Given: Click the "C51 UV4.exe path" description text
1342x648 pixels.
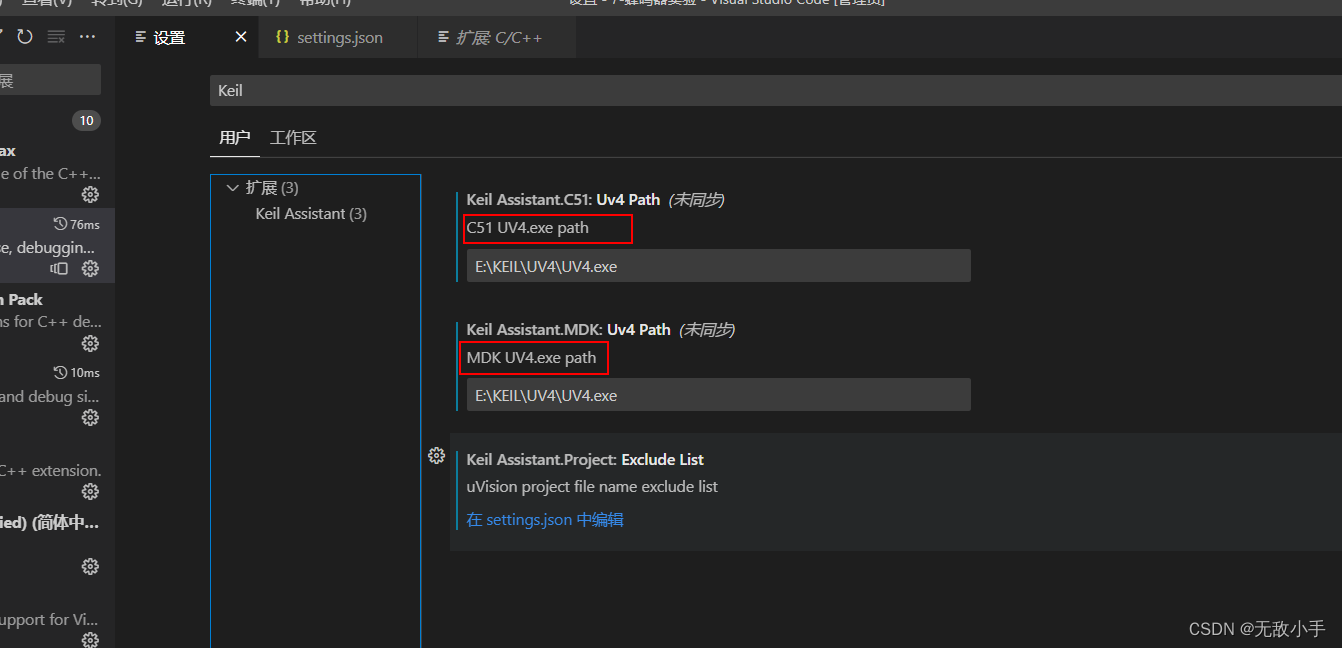Looking at the screenshot, I should [x=528, y=228].
